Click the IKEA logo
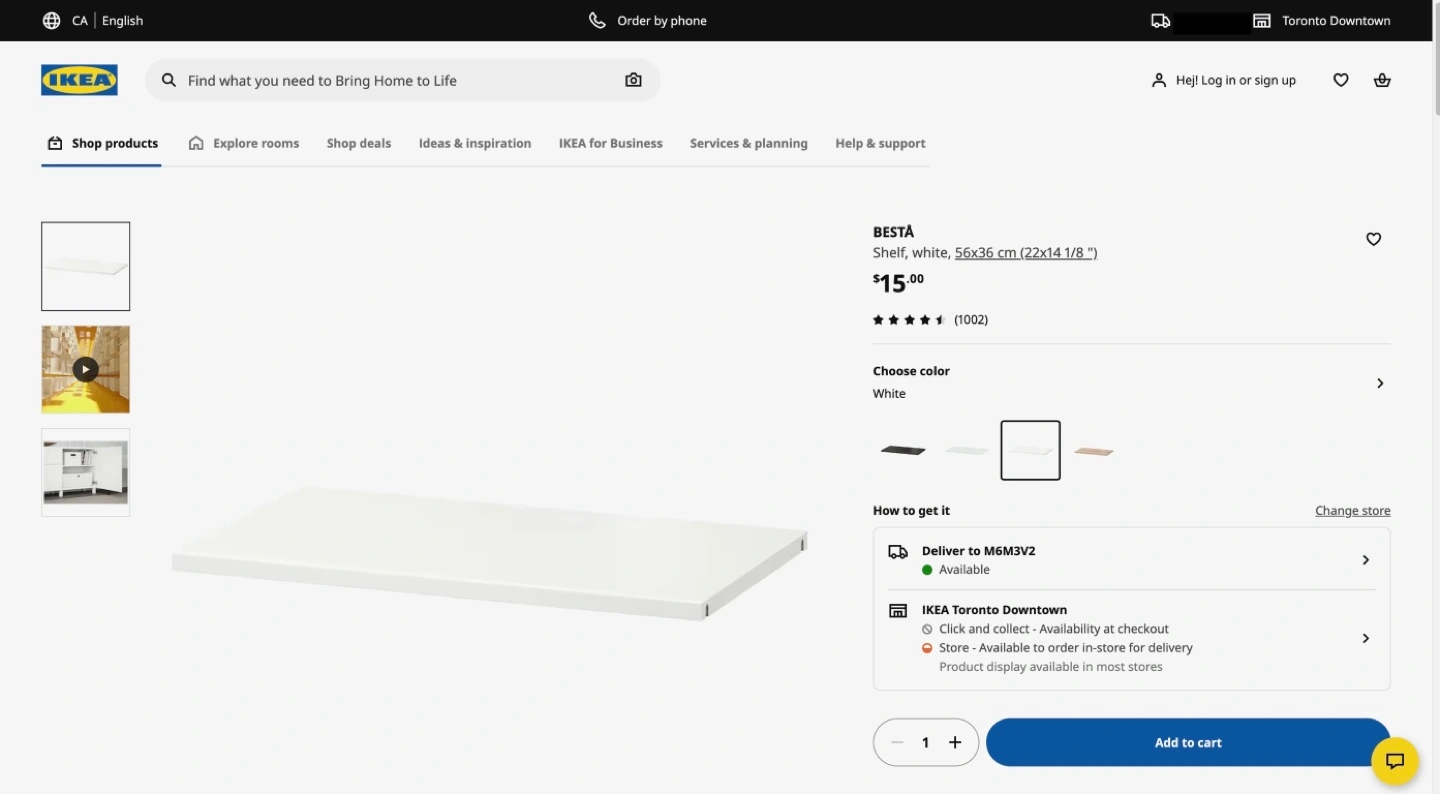The height and width of the screenshot is (794, 1440). tap(79, 80)
